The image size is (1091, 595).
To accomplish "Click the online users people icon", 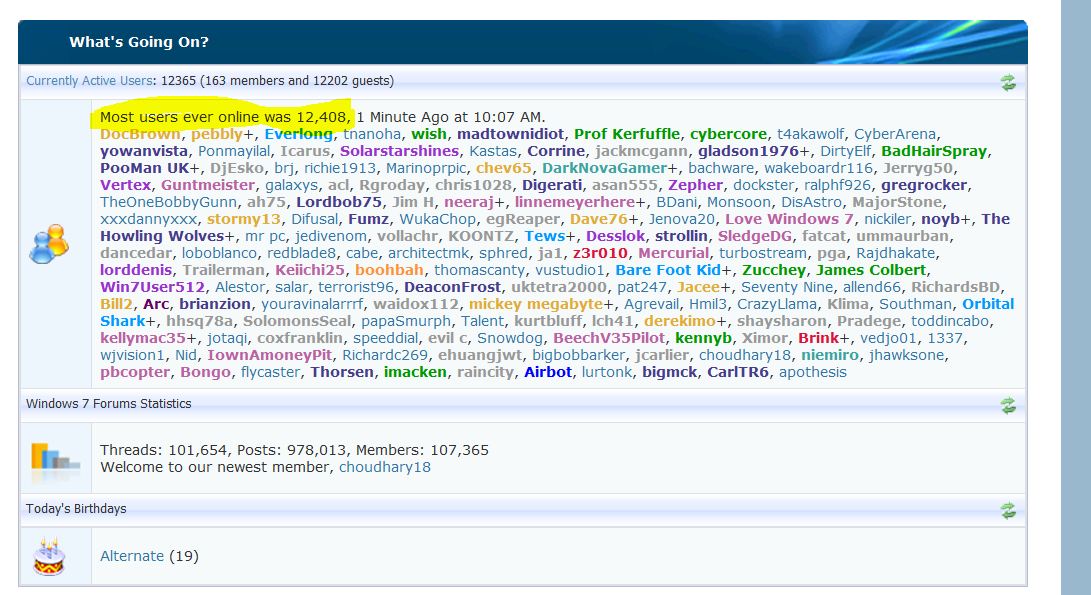I will tap(49, 244).
